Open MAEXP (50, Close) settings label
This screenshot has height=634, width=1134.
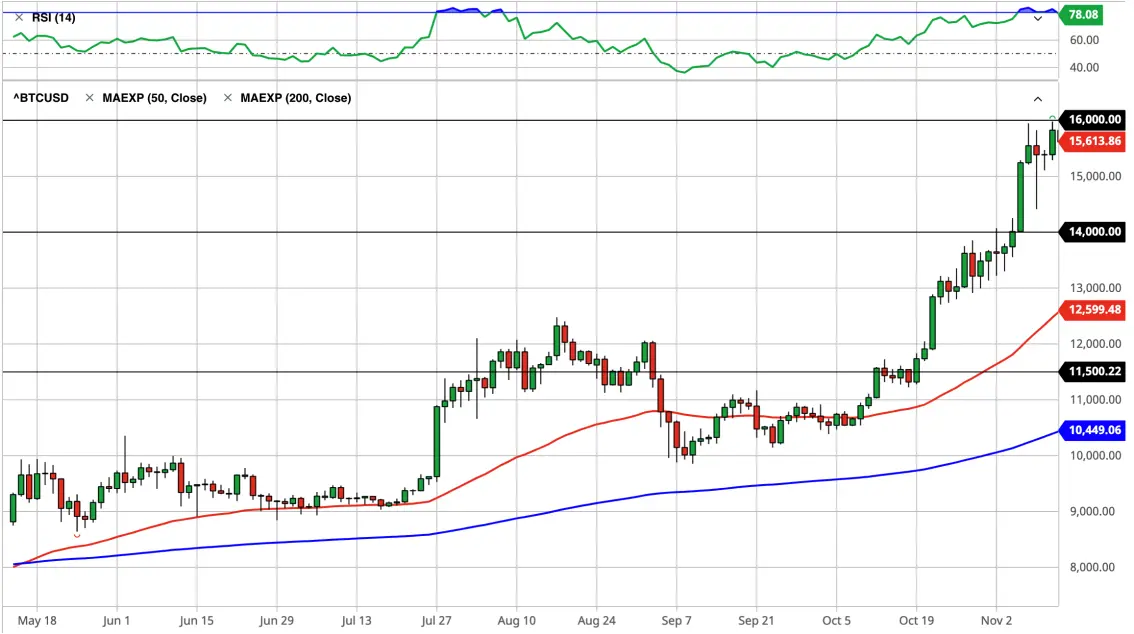[x=154, y=98]
